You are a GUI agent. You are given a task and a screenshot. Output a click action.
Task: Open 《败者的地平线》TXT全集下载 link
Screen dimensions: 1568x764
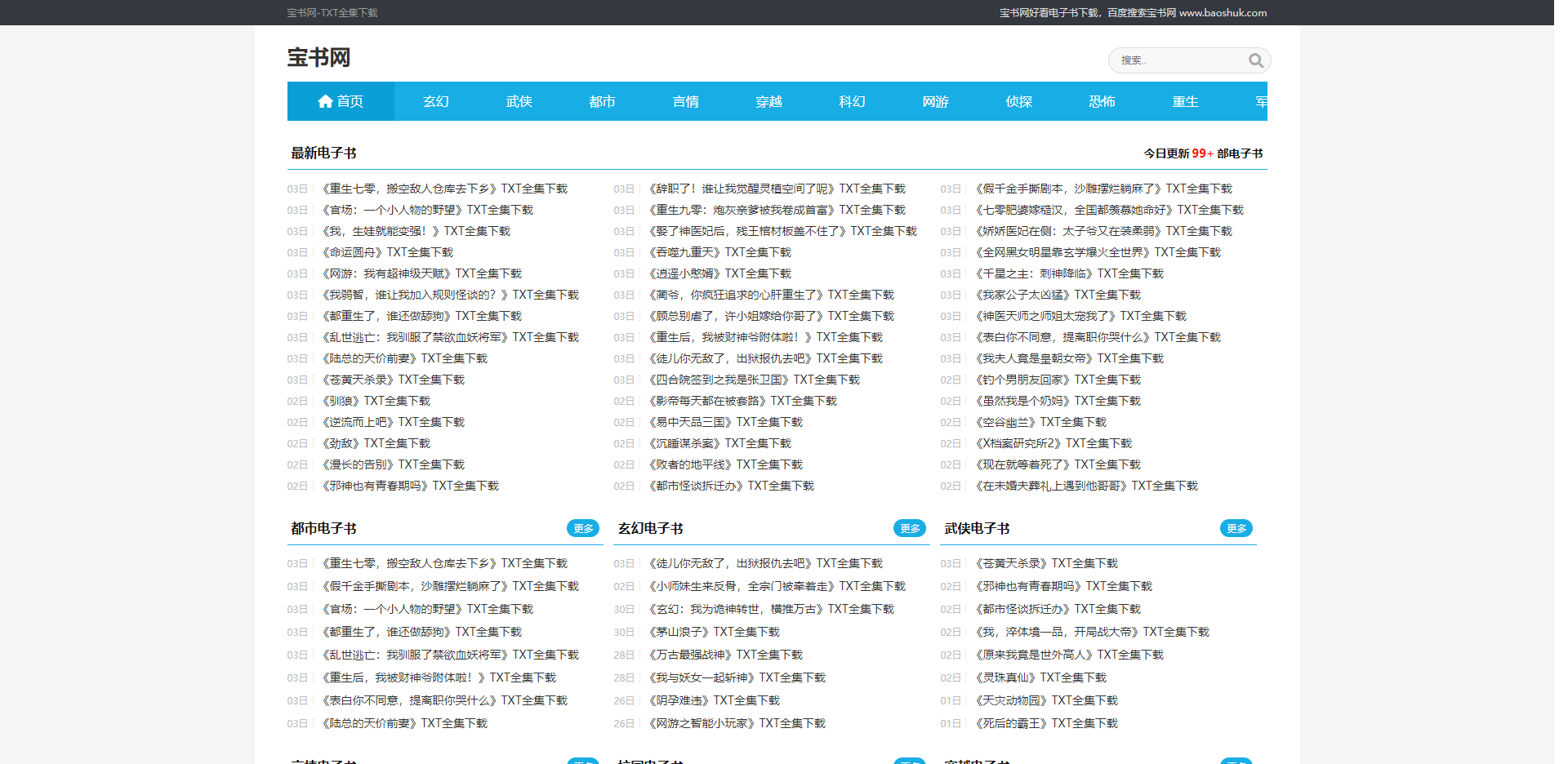(x=724, y=464)
